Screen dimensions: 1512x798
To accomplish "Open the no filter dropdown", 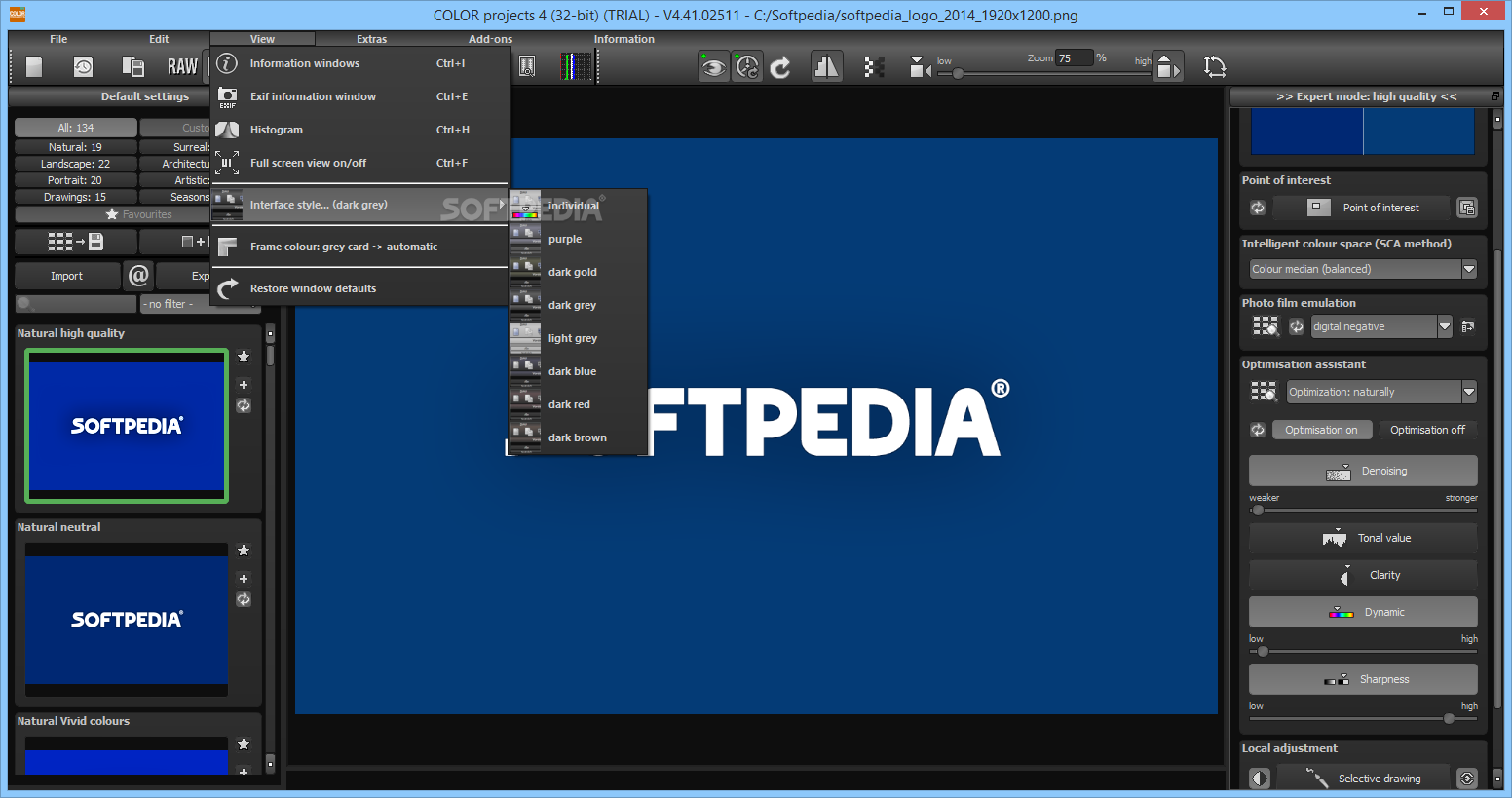I will pos(200,304).
